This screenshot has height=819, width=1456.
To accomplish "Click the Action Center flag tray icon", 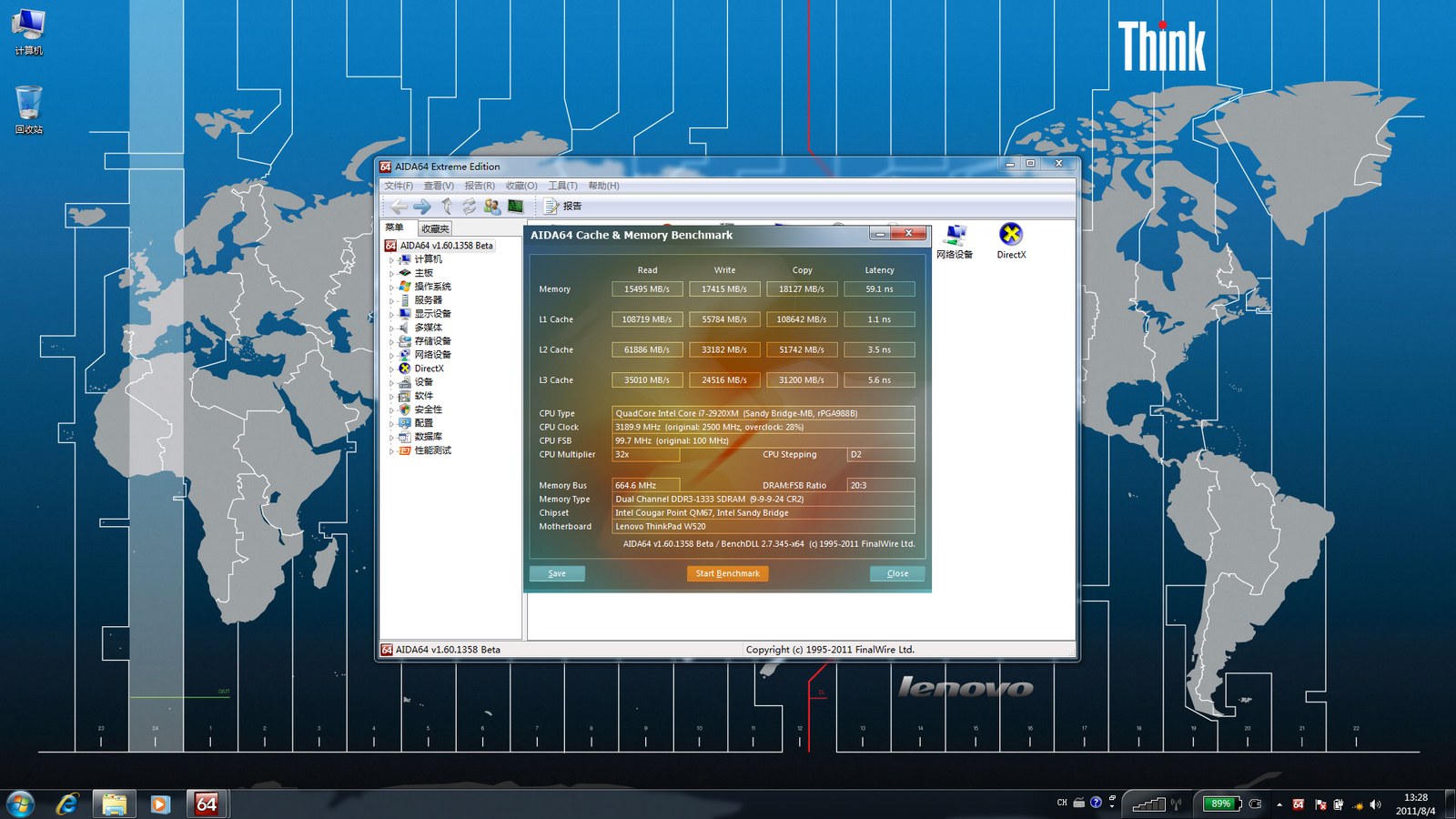I will tap(1321, 804).
